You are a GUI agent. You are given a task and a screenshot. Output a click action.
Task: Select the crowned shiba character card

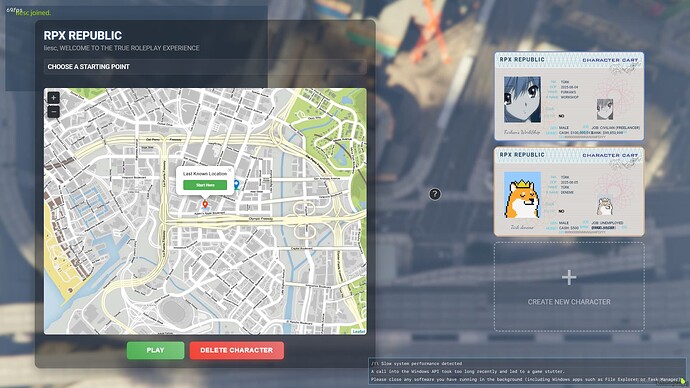[x=569, y=191]
